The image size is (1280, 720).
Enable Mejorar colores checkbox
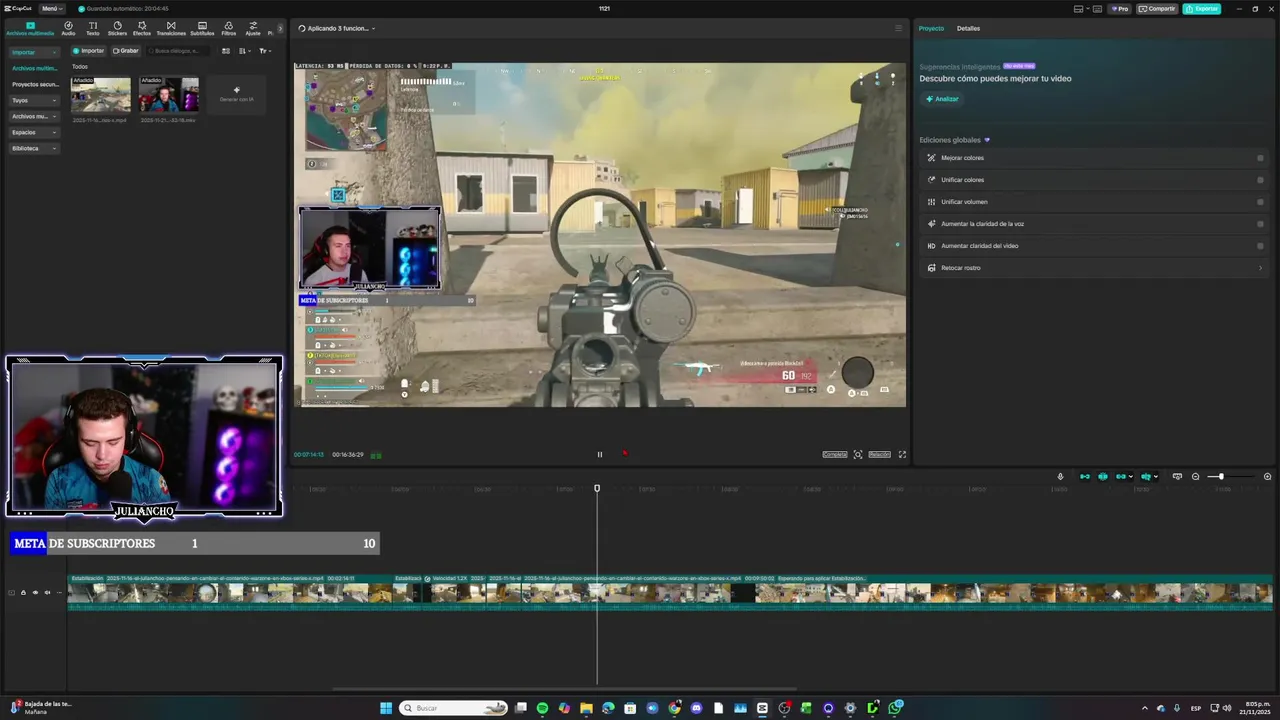click(x=1260, y=158)
